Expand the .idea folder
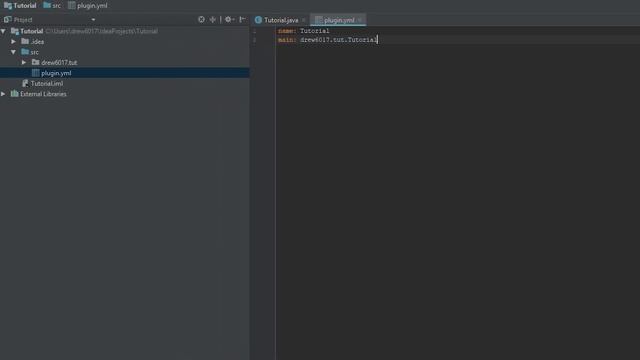This screenshot has width=640, height=360. [x=14, y=42]
